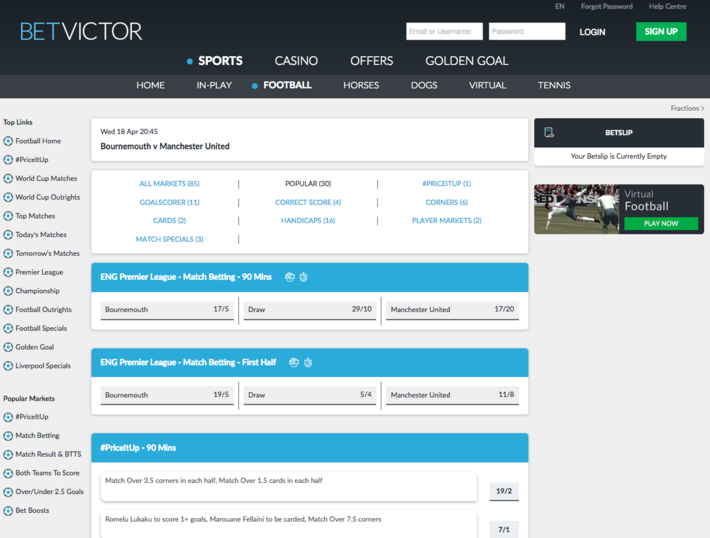Open Today's Matches link

click(41, 235)
